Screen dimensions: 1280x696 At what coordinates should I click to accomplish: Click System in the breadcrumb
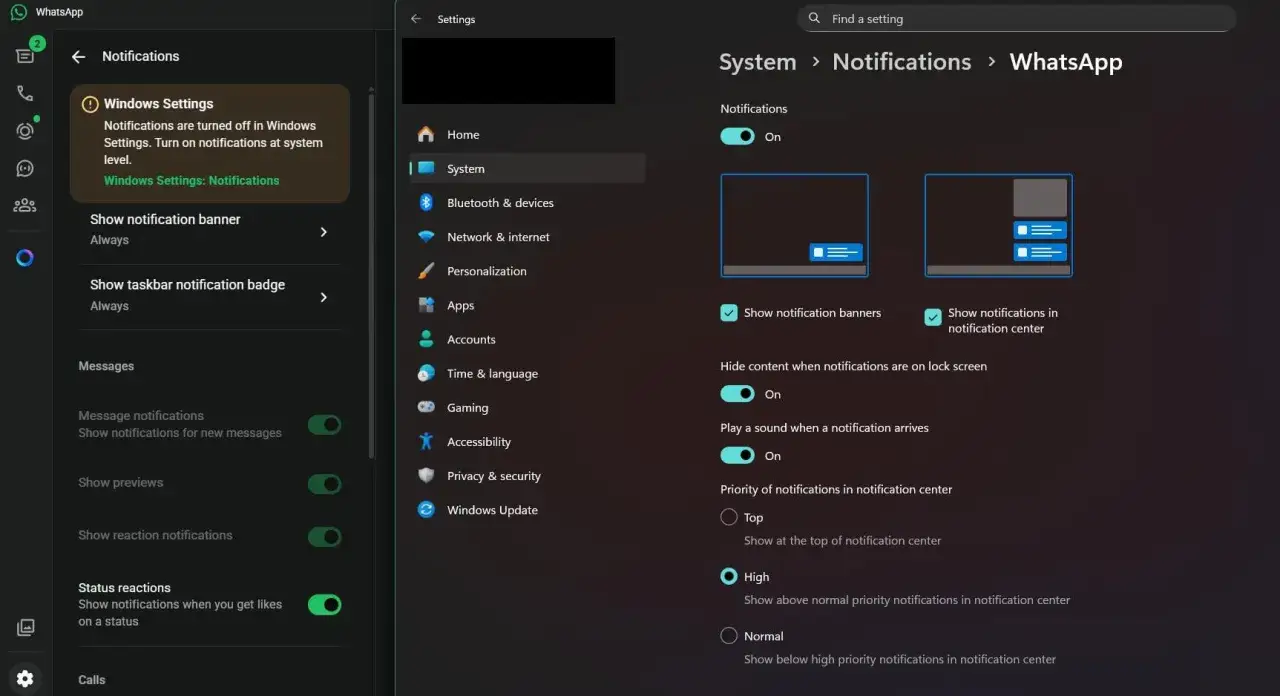pyautogui.click(x=758, y=62)
